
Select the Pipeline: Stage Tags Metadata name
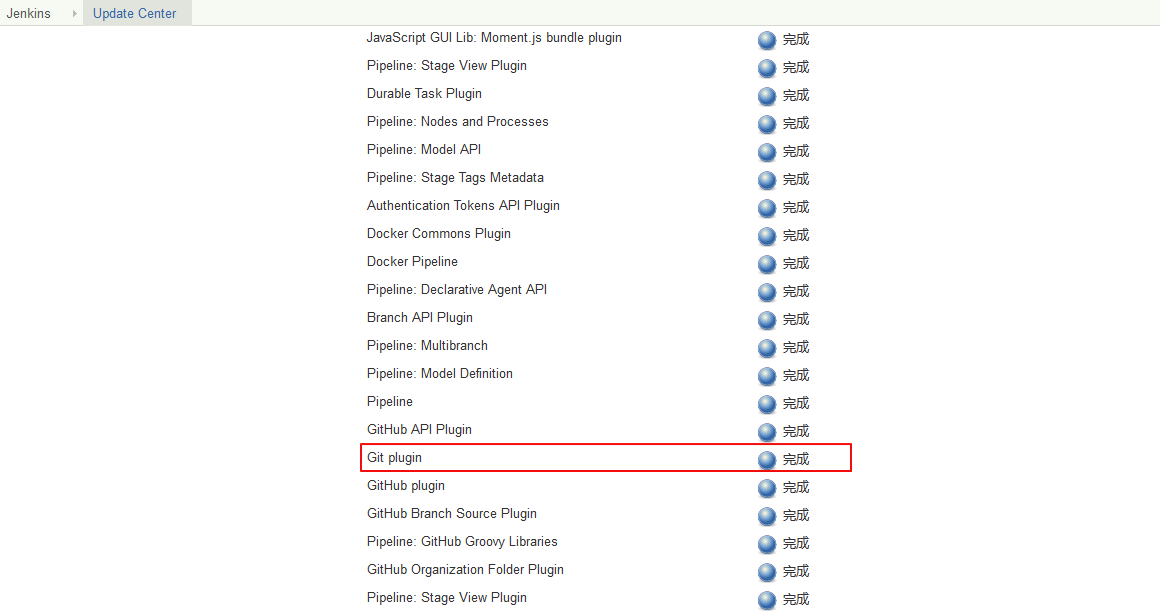(x=455, y=178)
